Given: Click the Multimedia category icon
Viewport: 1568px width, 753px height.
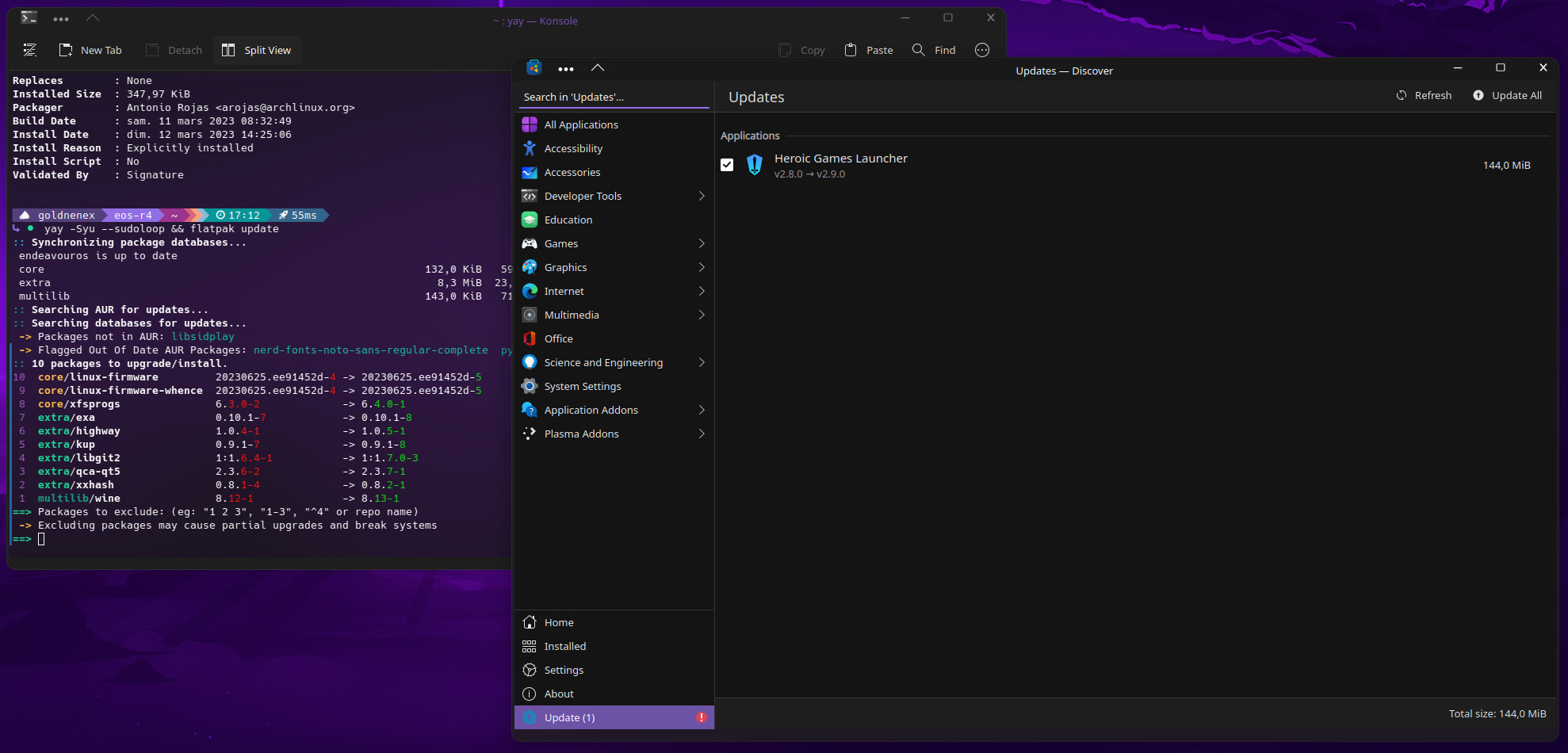Looking at the screenshot, I should click(530, 315).
